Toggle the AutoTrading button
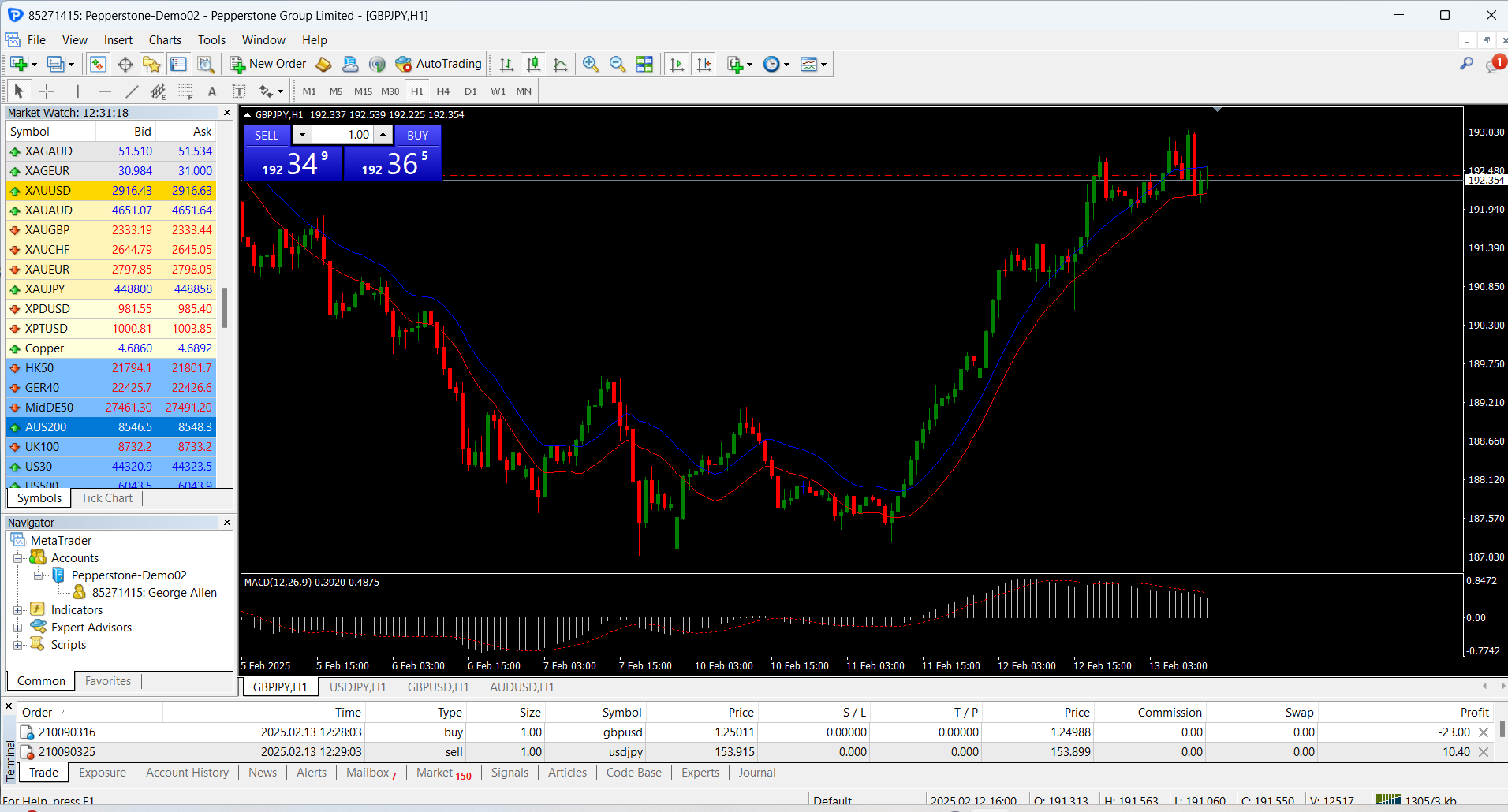 coord(439,64)
